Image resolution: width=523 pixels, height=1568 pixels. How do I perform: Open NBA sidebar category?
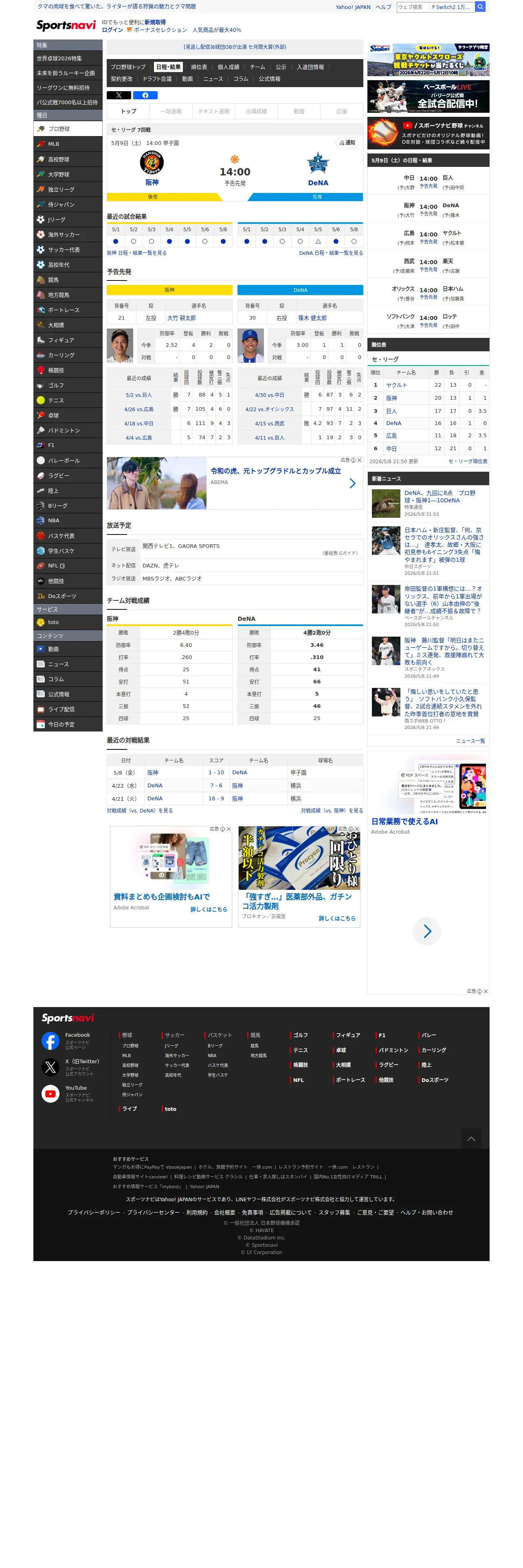pos(68,521)
